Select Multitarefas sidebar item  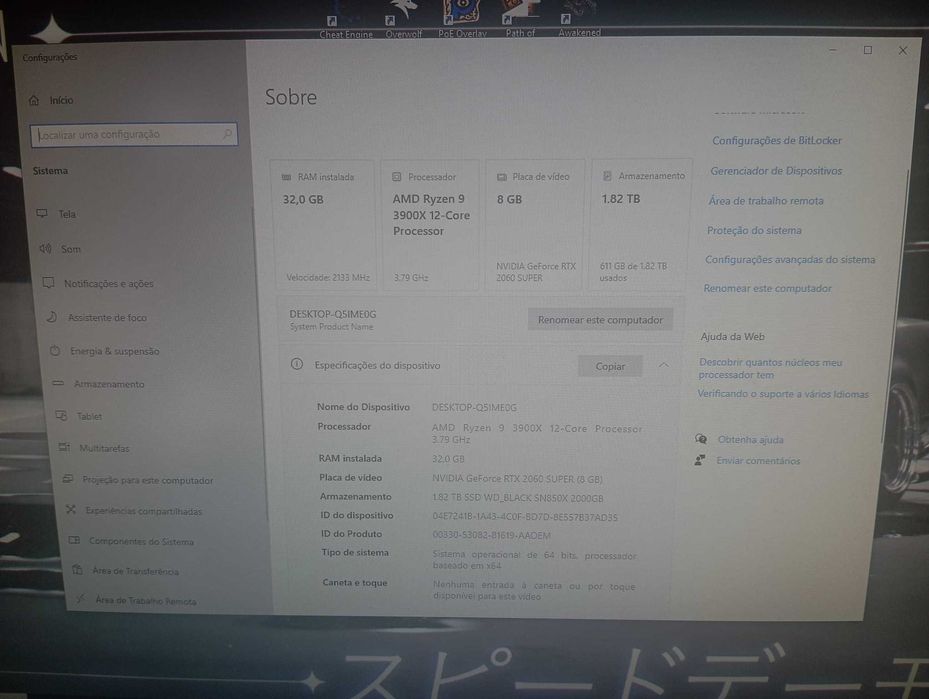tap(104, 448)
